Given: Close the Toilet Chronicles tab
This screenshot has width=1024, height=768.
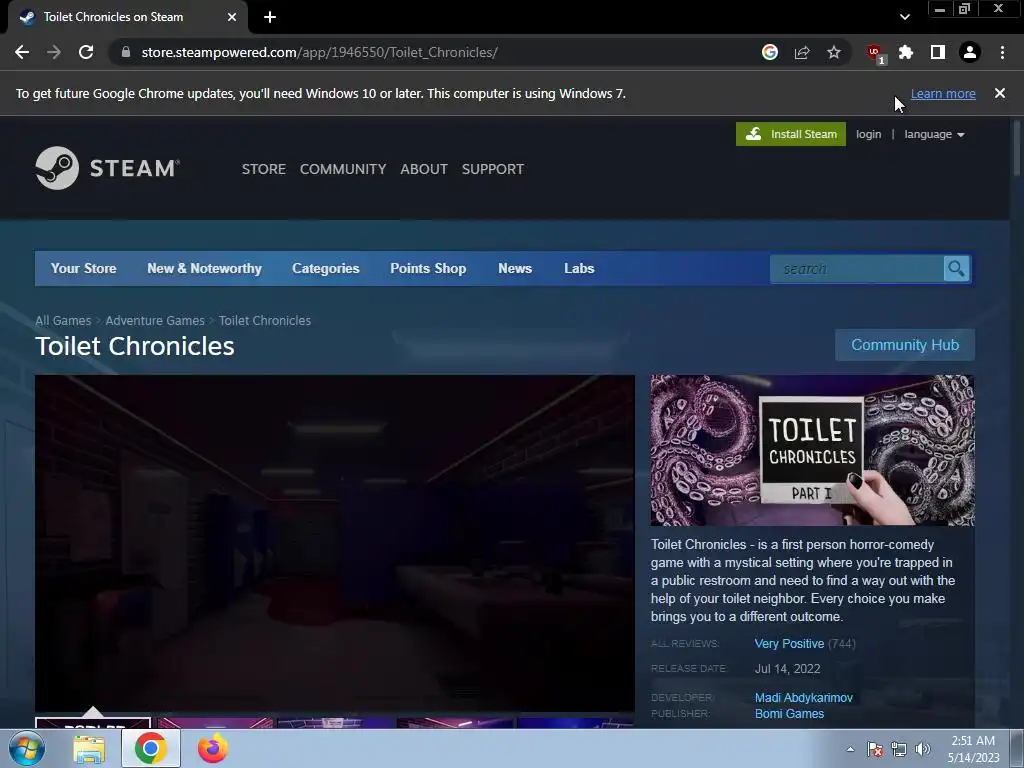Looking at the screenshot, I should point(232,17).
